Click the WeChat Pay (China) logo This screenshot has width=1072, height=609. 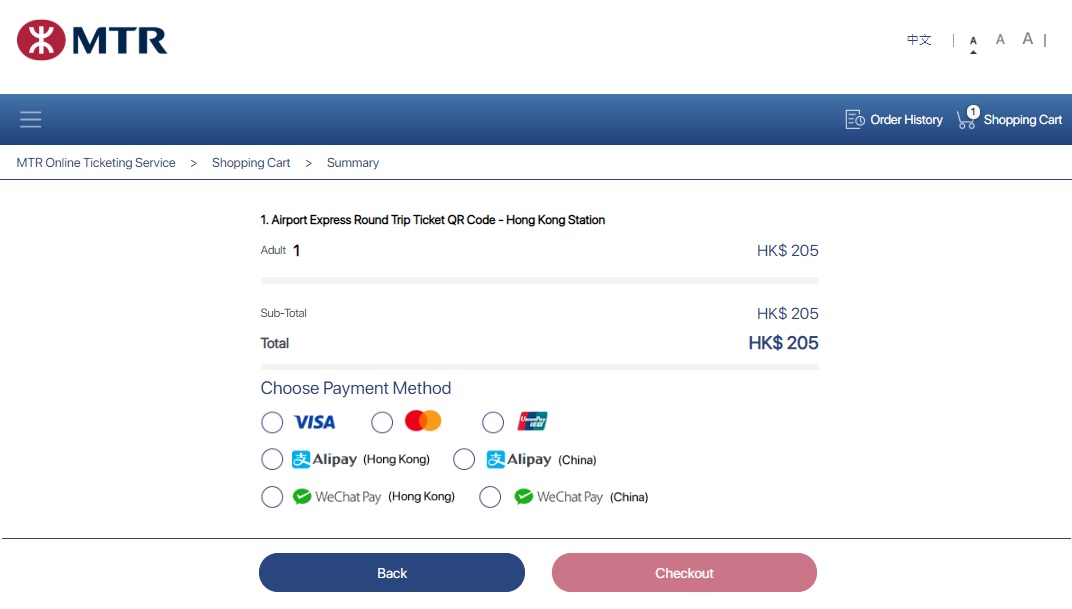[x=523, y=496]
